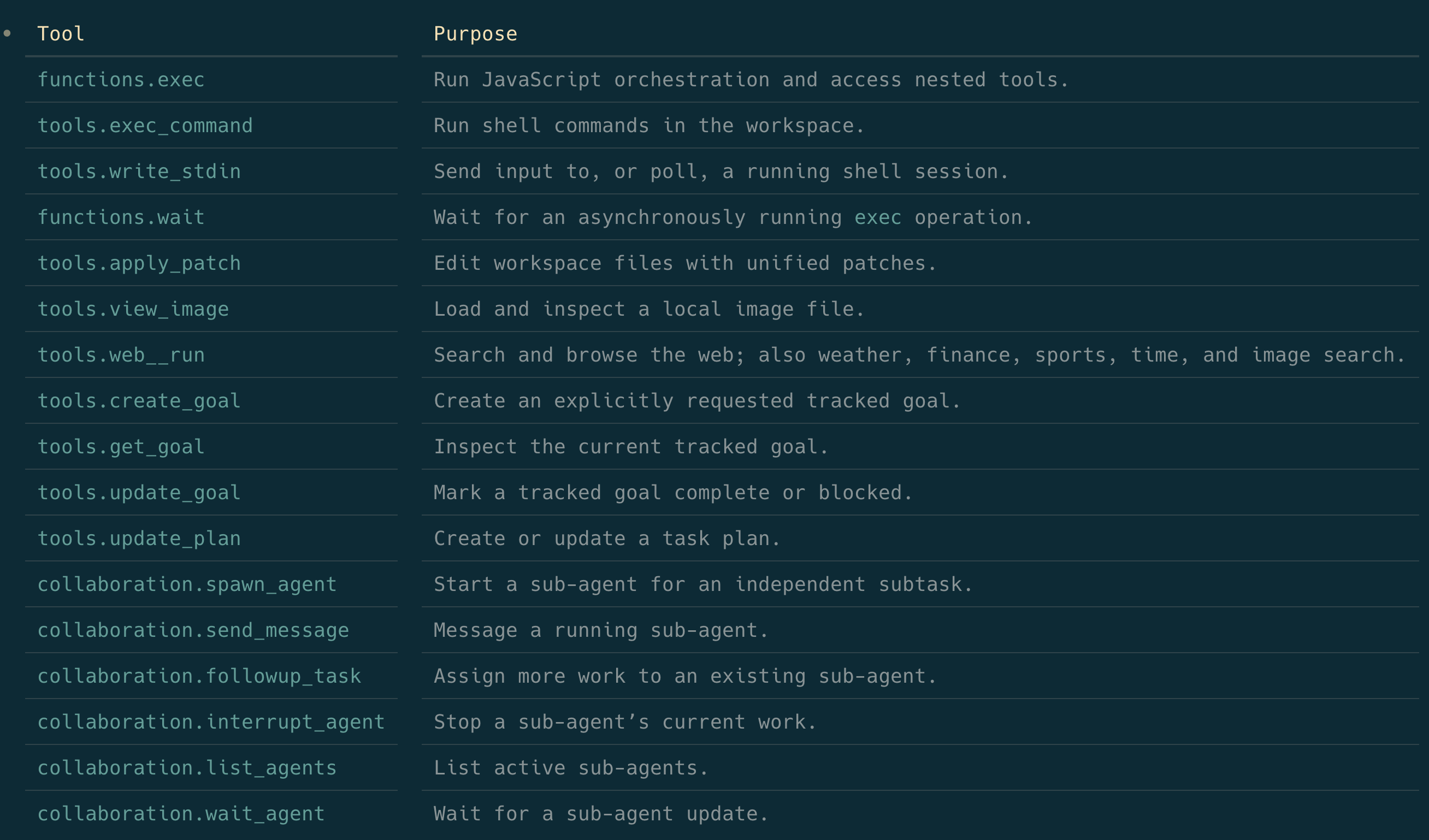Select the Tool column header
This screenshot has width=1429, height=840.
61,34
